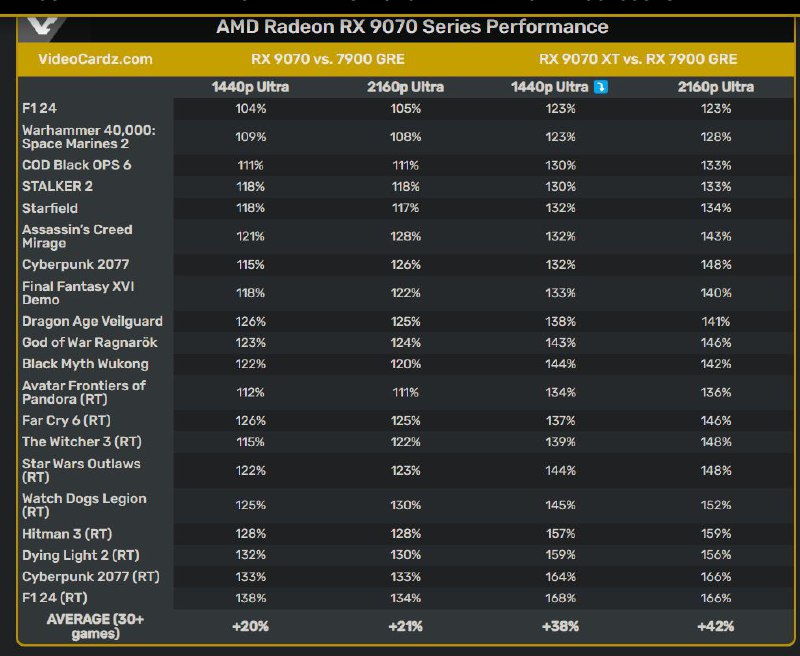Select the F1 24 (RT) row label
This screenshot has height=656, width=800.
pos(55,597)
